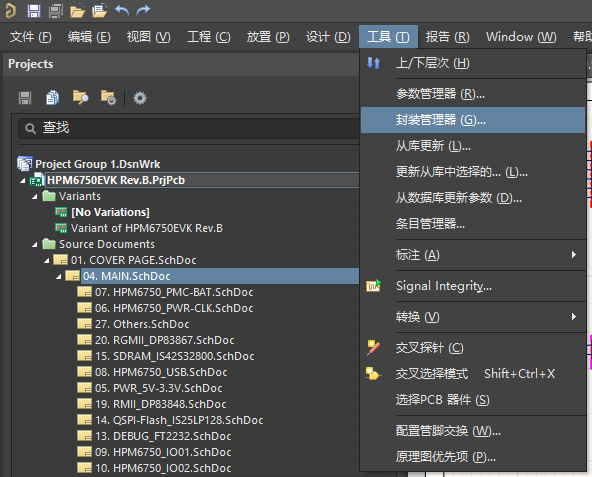Select 更新从库中选择的... (L)... entry
The width and height of the screenshot is (592, 477).
tap(473, 172)
